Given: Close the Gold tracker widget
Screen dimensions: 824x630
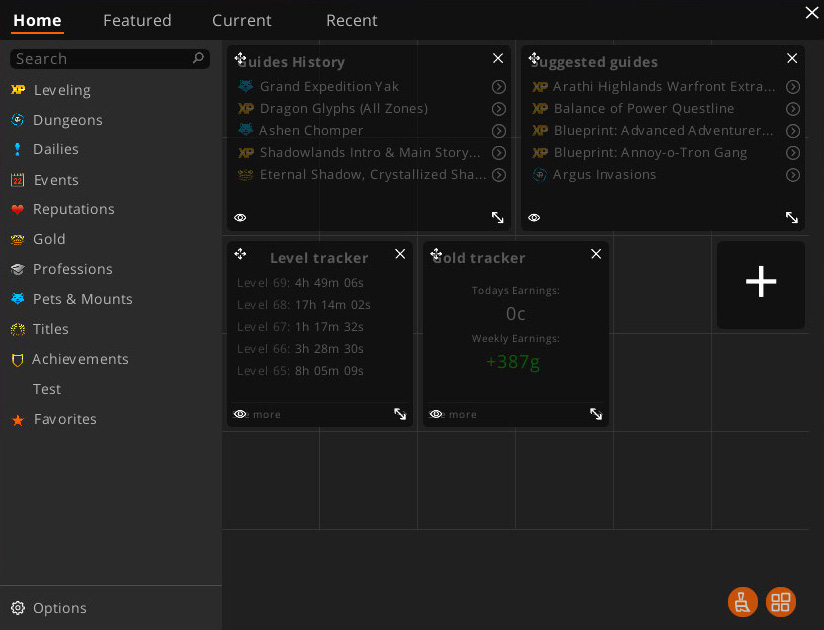Looking at the screenshot, I should 596,254.
